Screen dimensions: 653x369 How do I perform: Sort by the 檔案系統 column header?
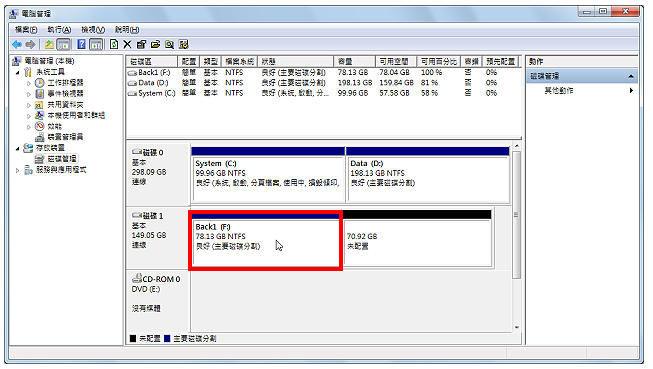pyautogui.click(x=239, y=62)
